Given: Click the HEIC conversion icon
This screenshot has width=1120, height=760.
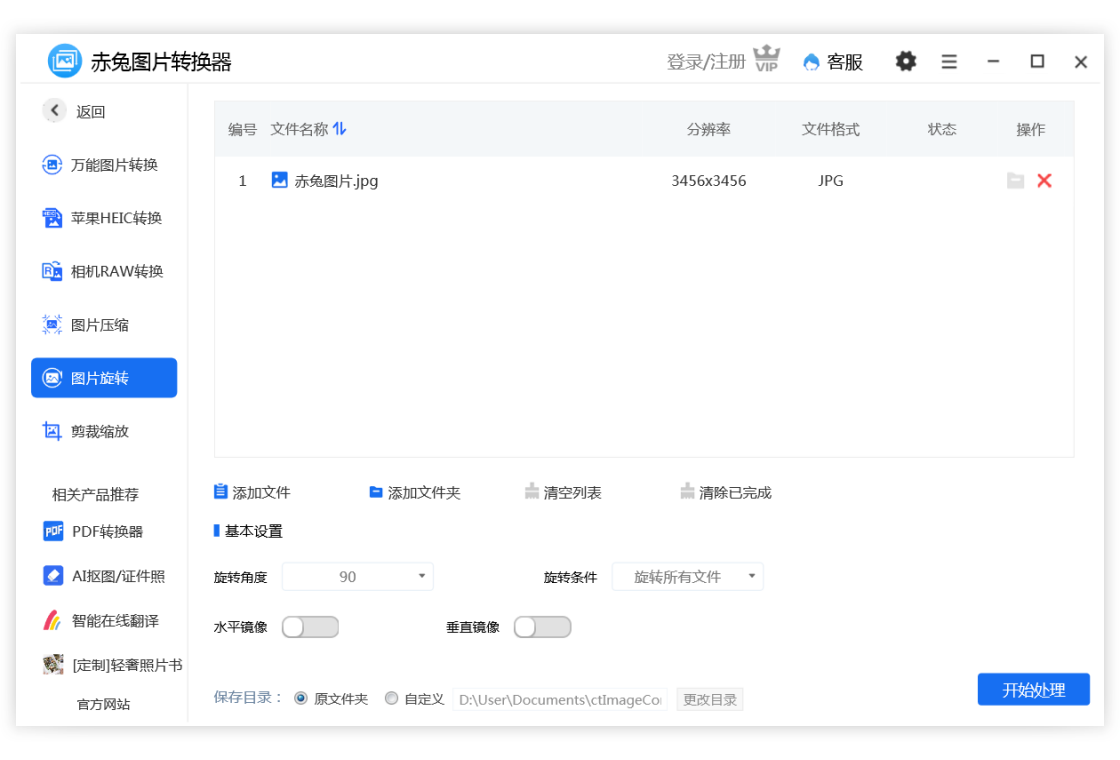Looking at the screenshot, I should 51,218.
